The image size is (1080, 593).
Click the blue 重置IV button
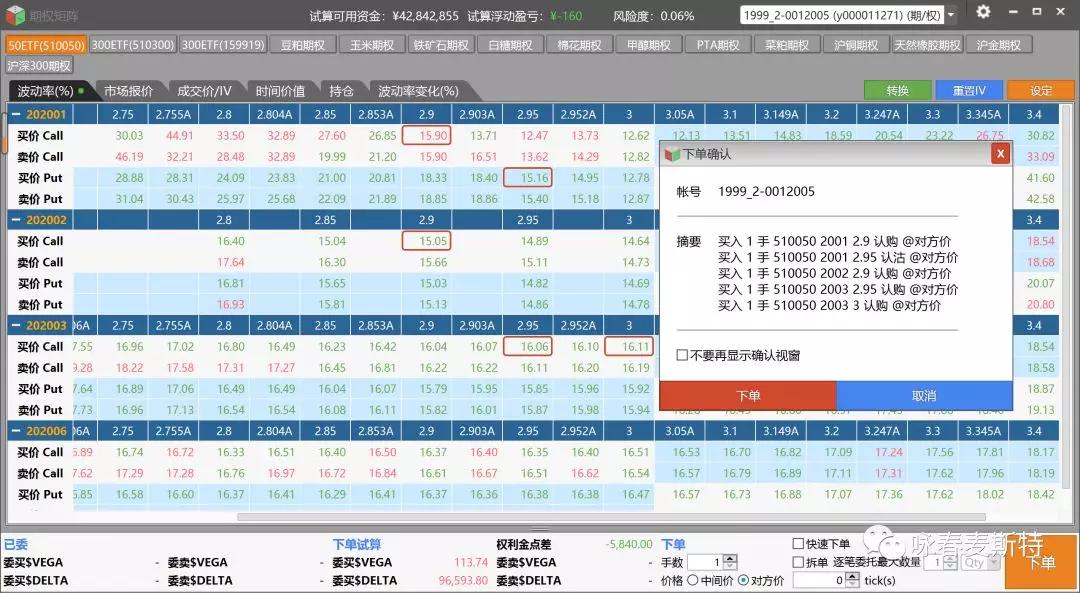point(969,90)
